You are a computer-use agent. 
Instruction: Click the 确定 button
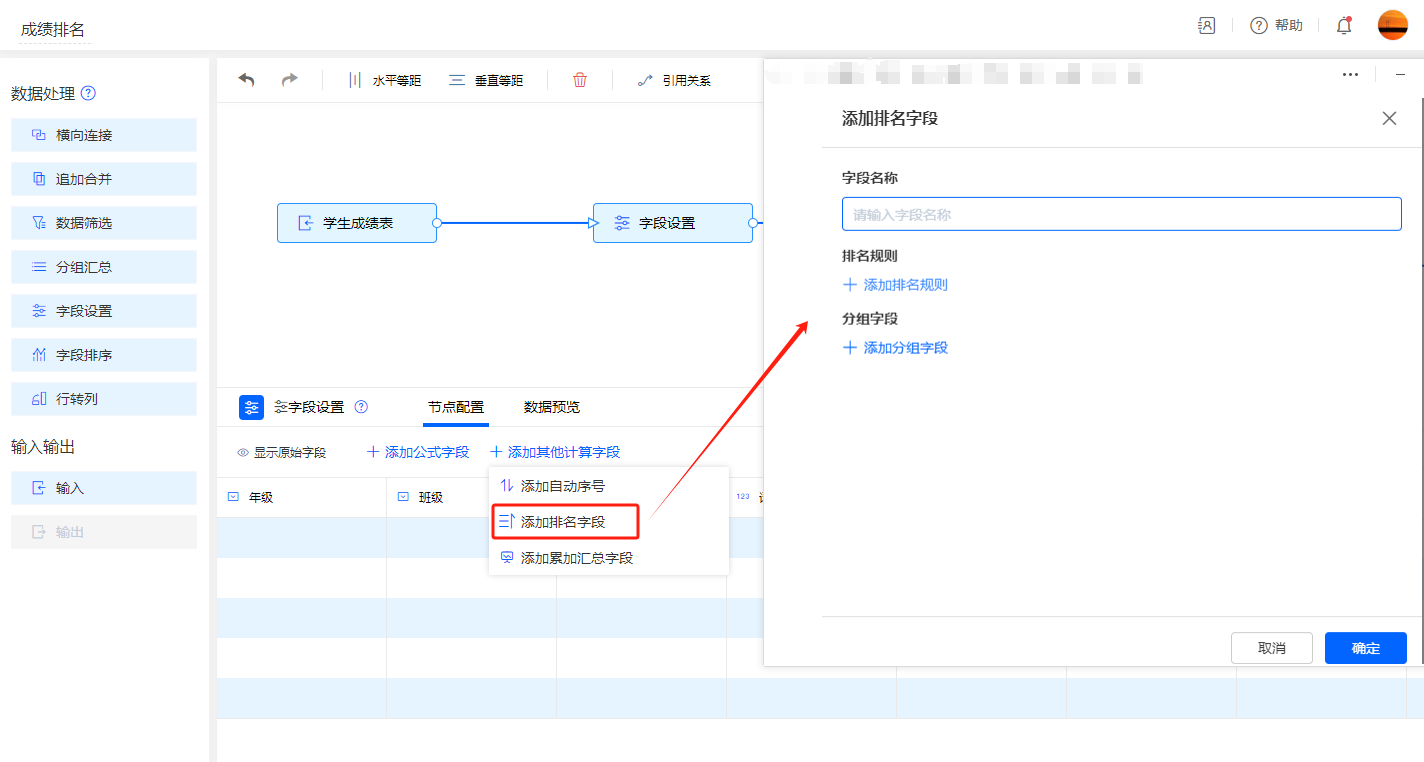[x=1365, y=648]
